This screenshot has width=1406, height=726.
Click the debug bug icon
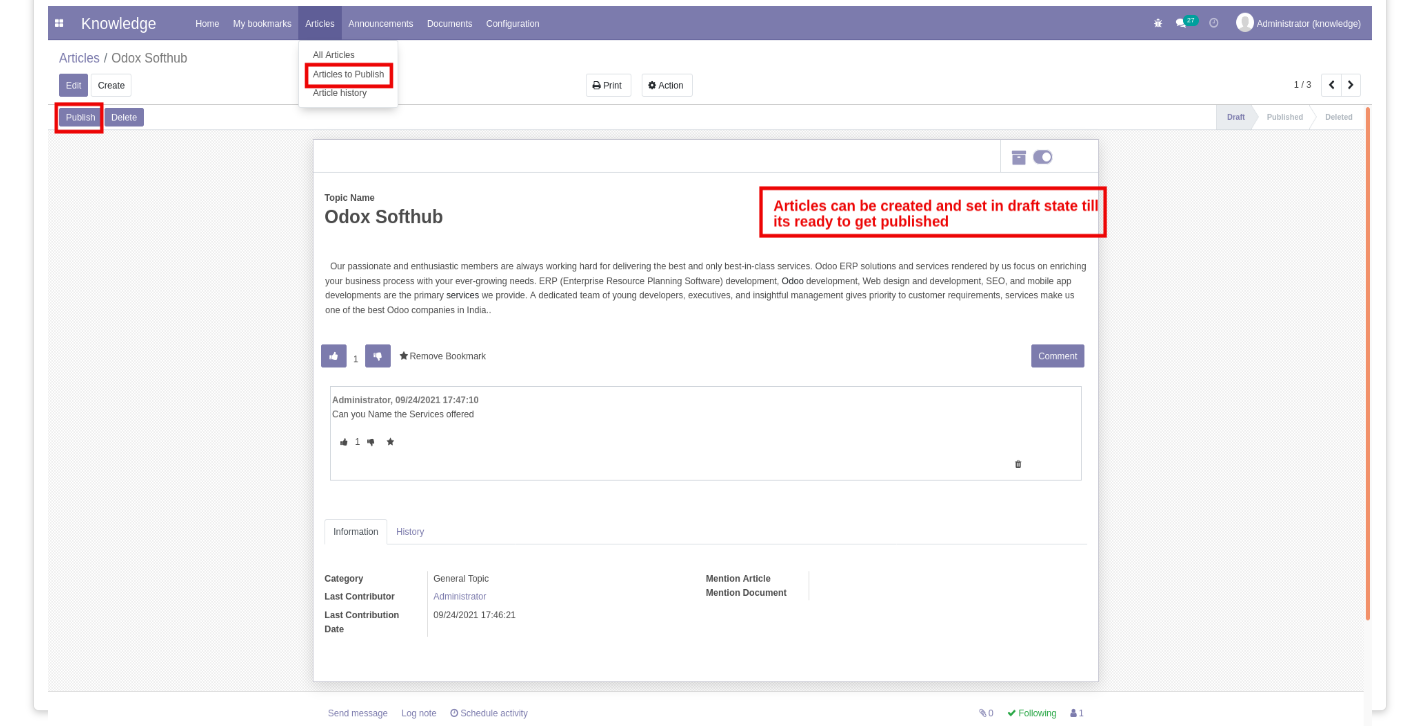(1158, 23)
